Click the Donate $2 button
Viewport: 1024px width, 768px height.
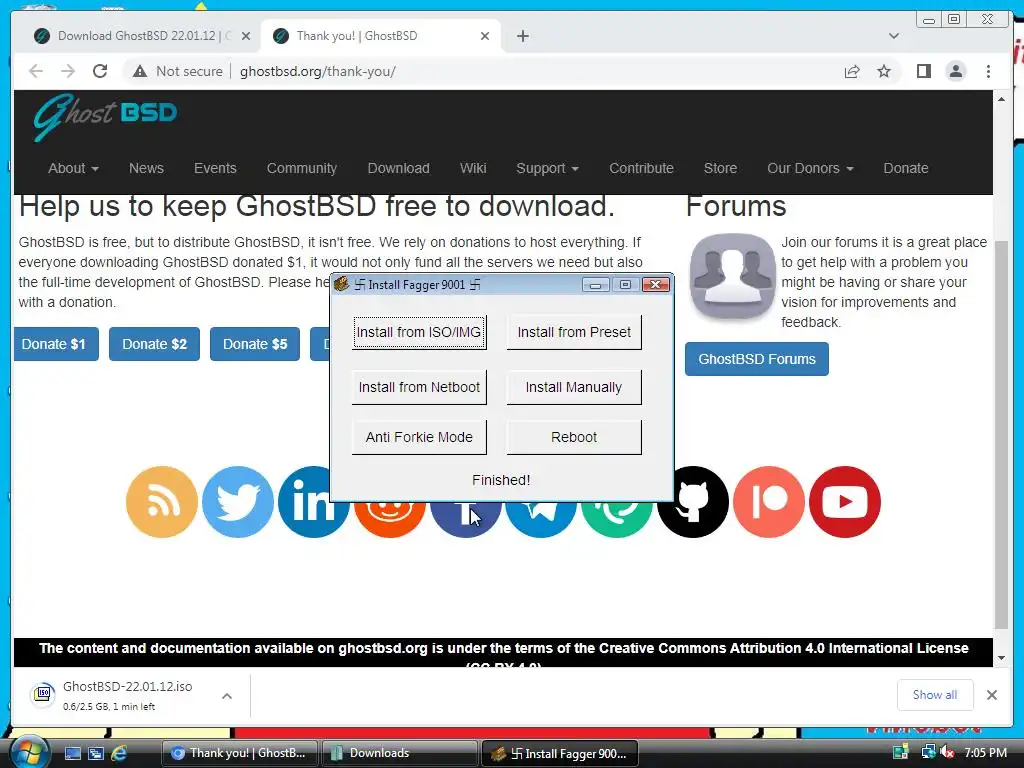coord(154,344)
